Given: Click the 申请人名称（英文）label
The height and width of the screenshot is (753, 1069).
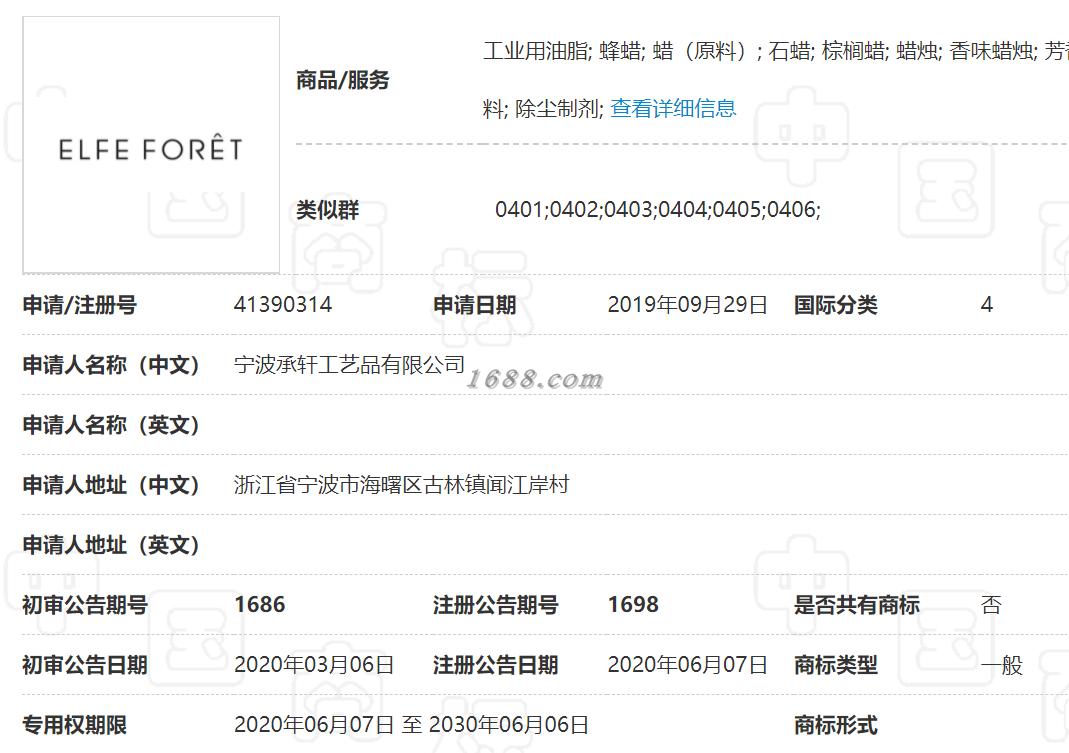Looking at the screenshot, I should (111, 425).
